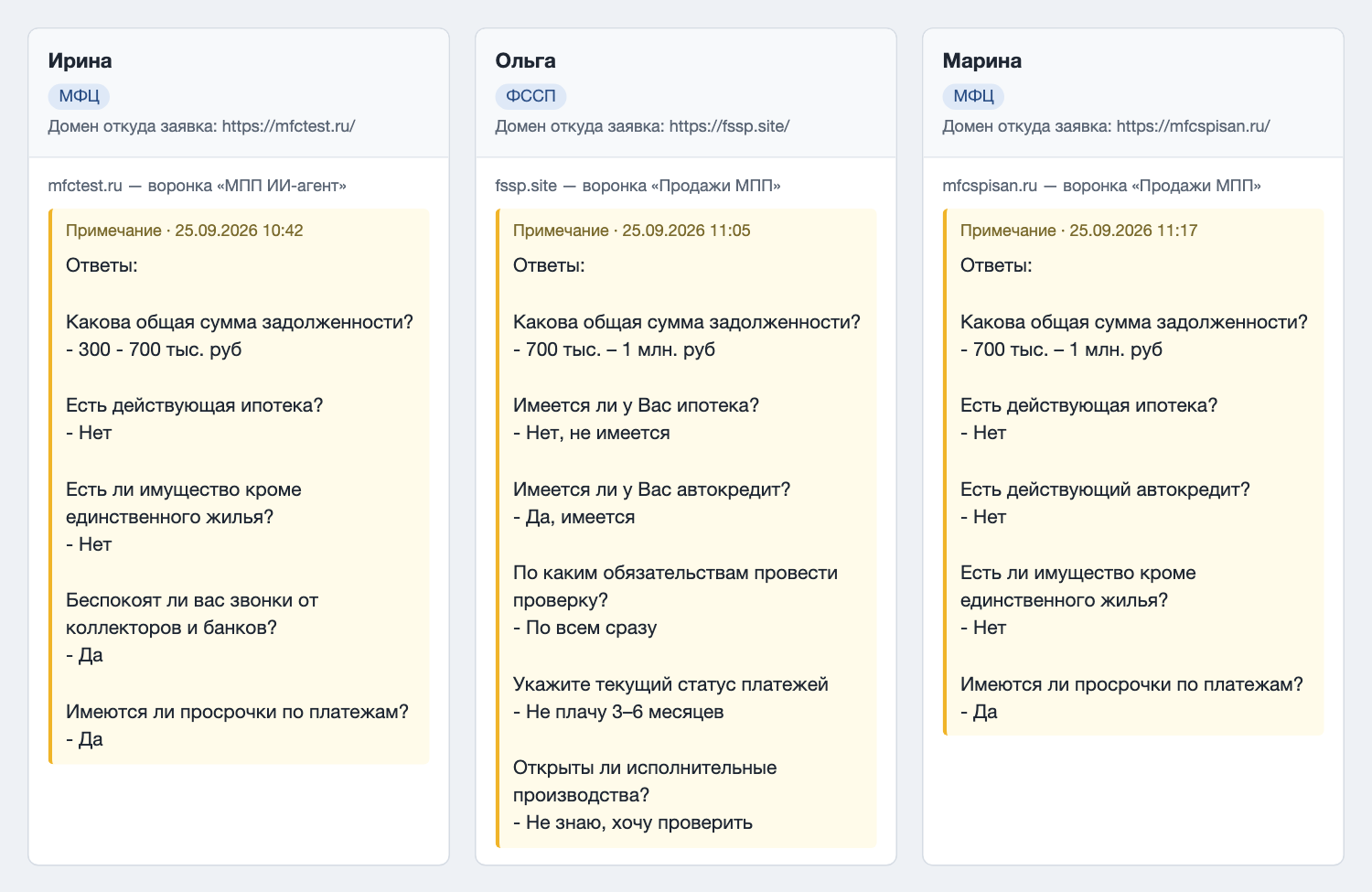Click the answer "- Не плачу 3–6 месяцев"
1372x892 pixels.
[618, 712]
